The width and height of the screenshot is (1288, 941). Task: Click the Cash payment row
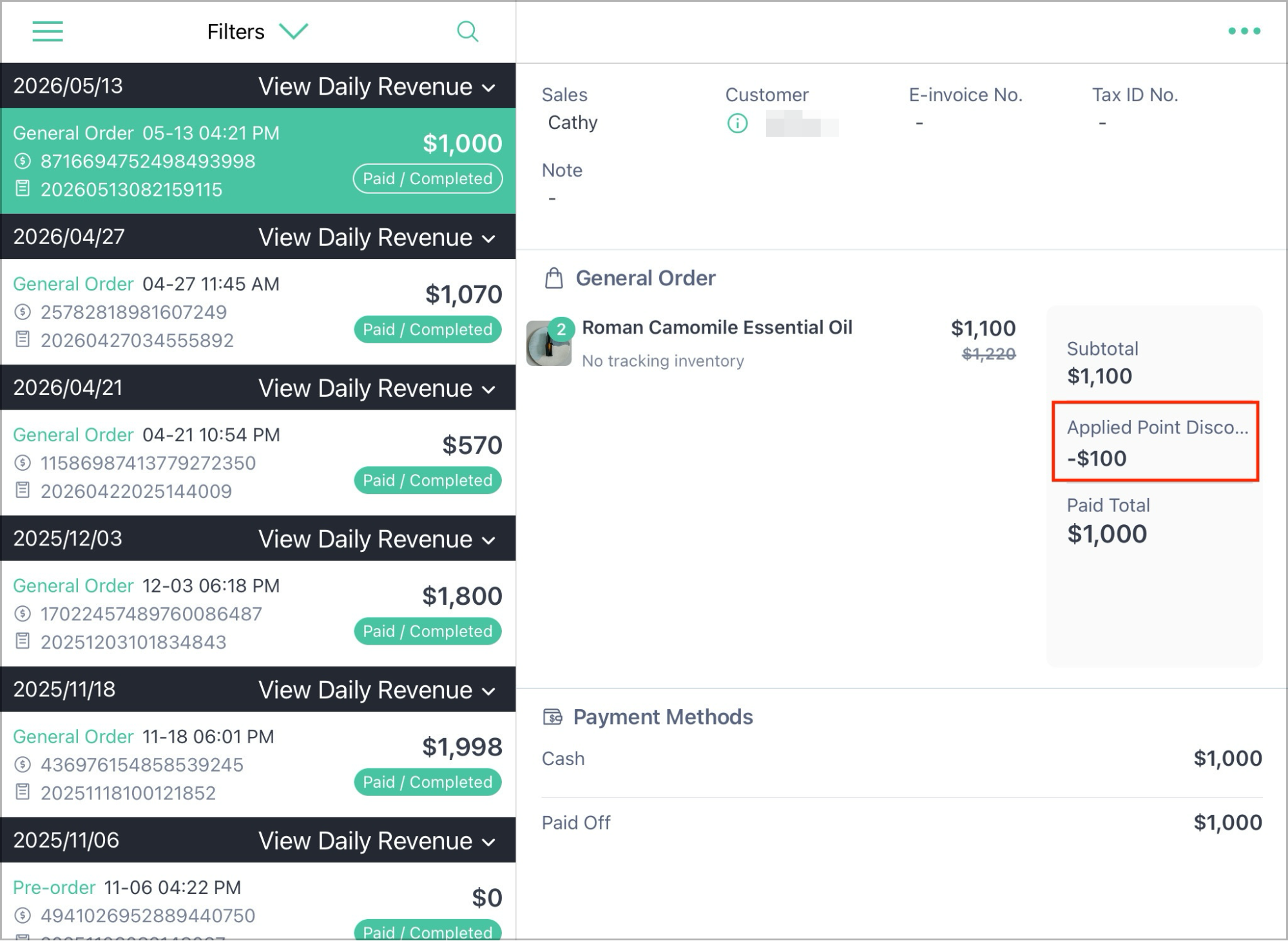pyautogui.click(x=901, y=758)
